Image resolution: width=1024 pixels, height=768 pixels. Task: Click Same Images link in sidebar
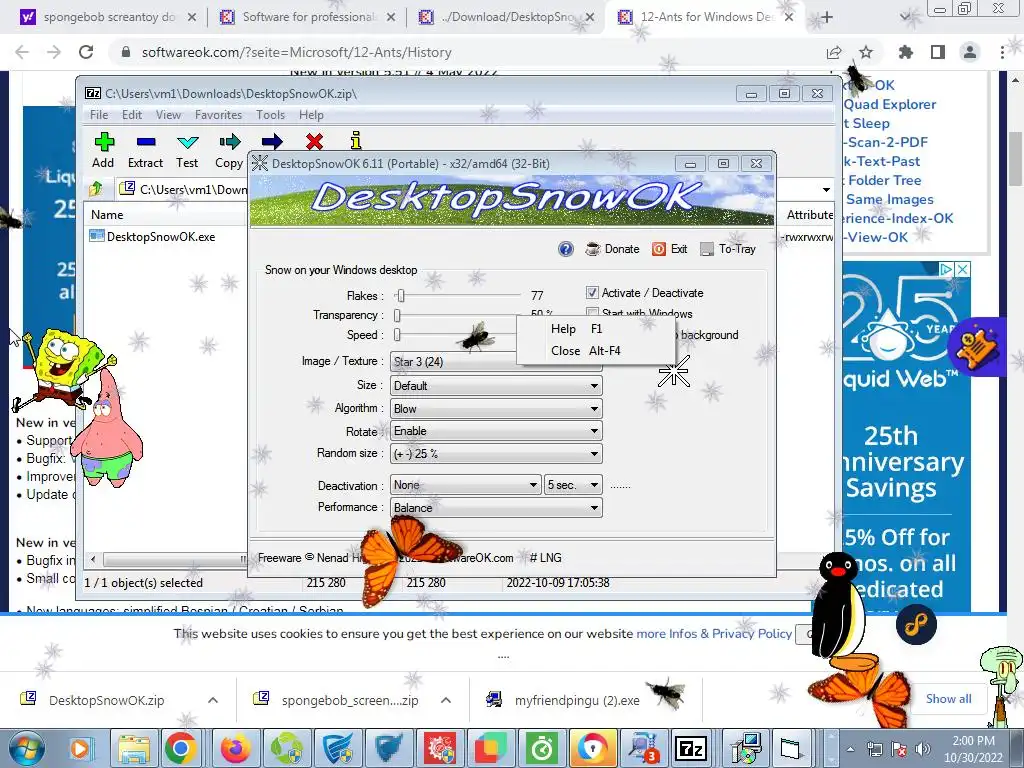(889, 199)
